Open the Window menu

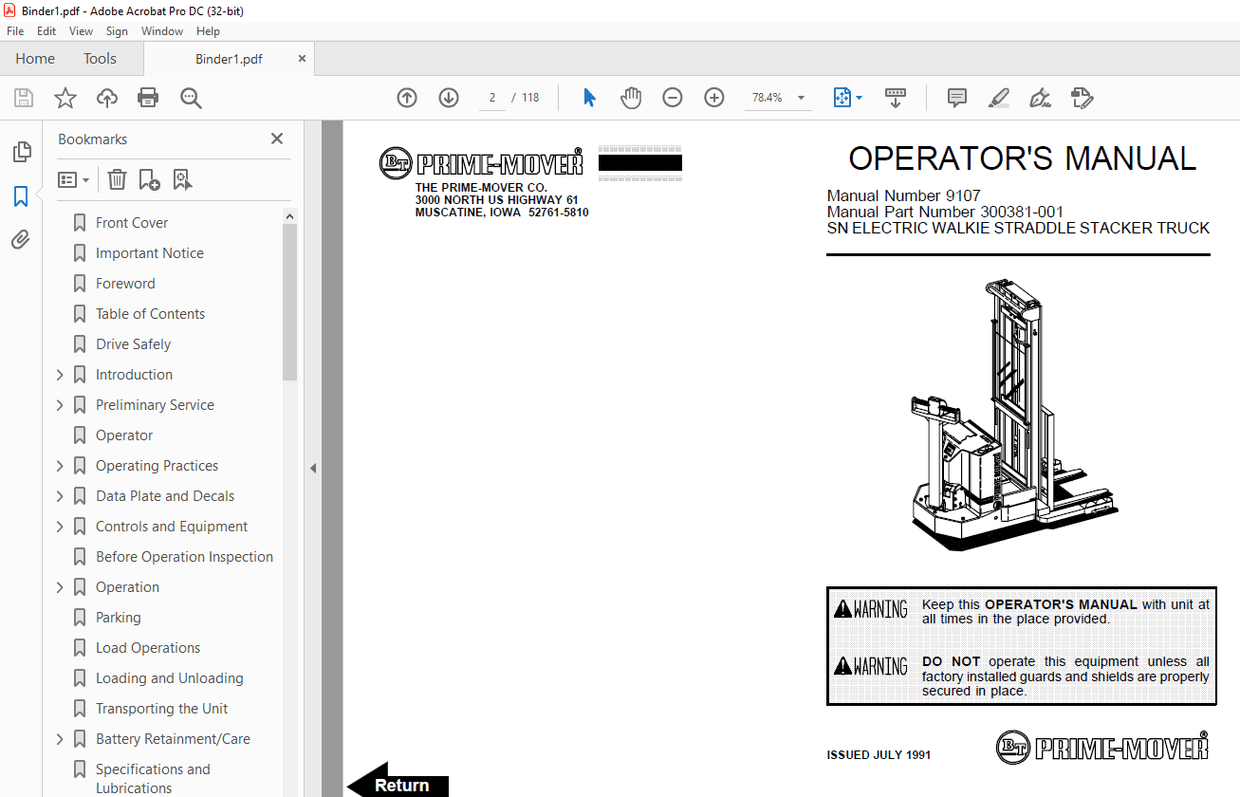tap(162, 31)
